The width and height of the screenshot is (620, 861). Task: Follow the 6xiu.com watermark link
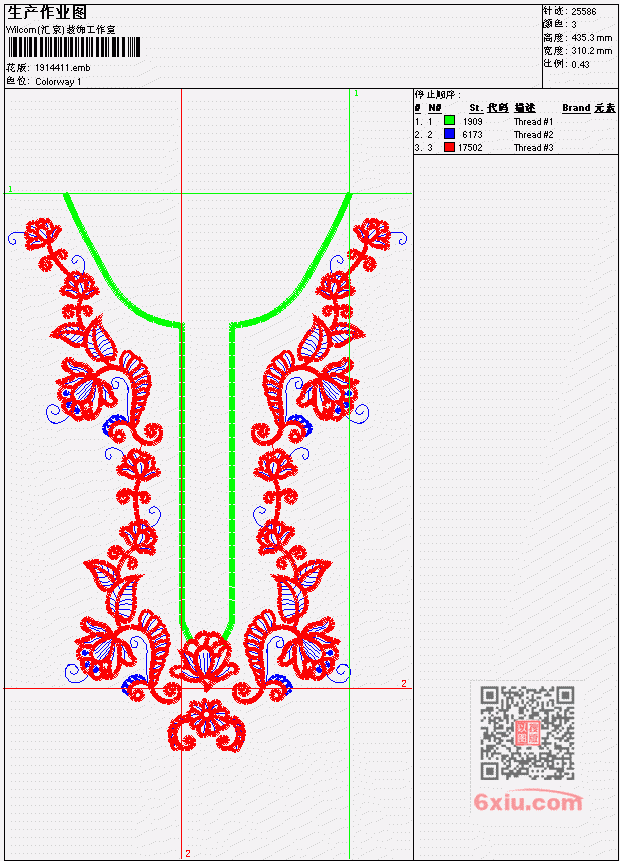(x=528, y=802)
